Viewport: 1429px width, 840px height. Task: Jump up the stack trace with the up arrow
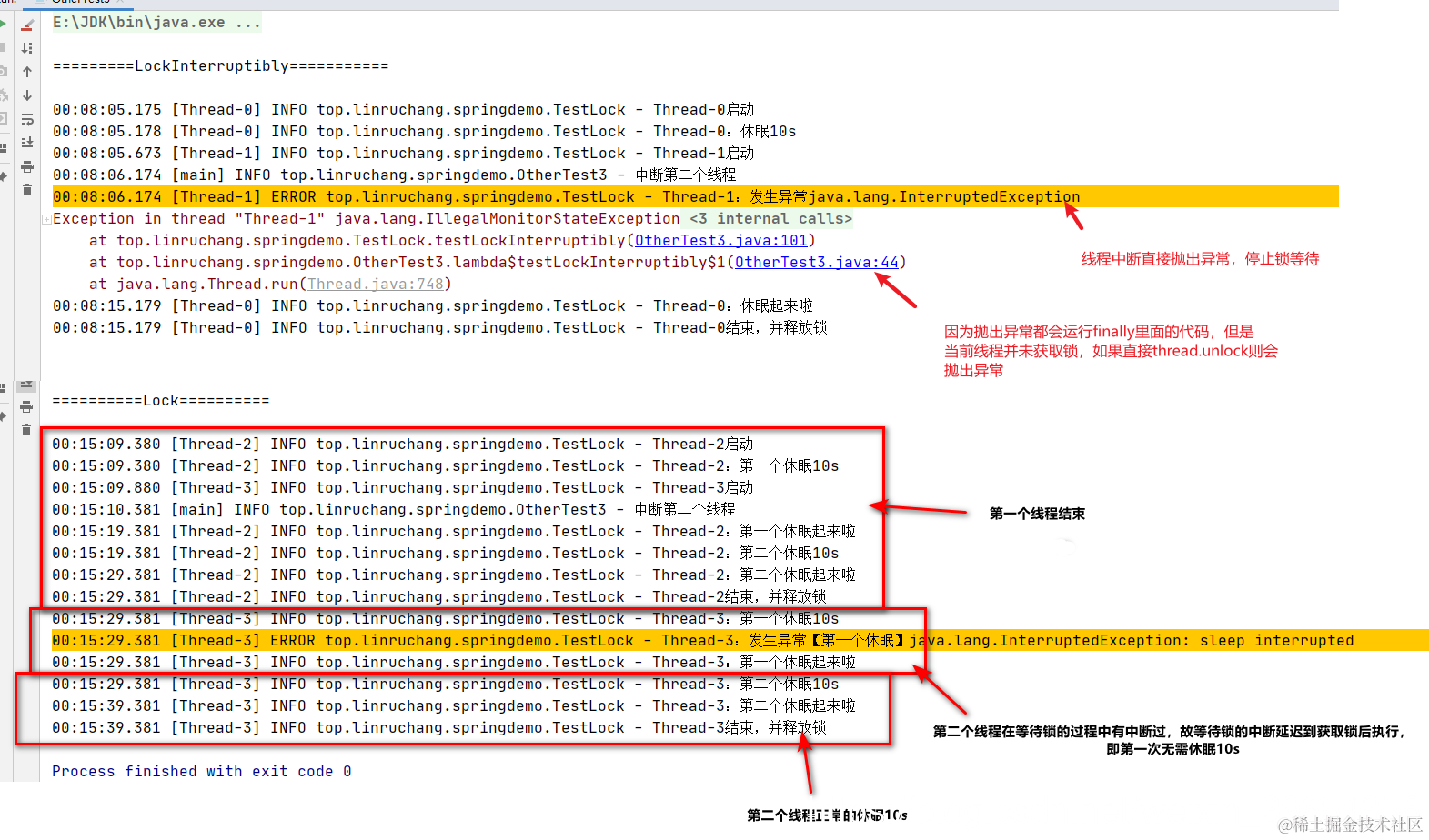(x=27, y=72)
